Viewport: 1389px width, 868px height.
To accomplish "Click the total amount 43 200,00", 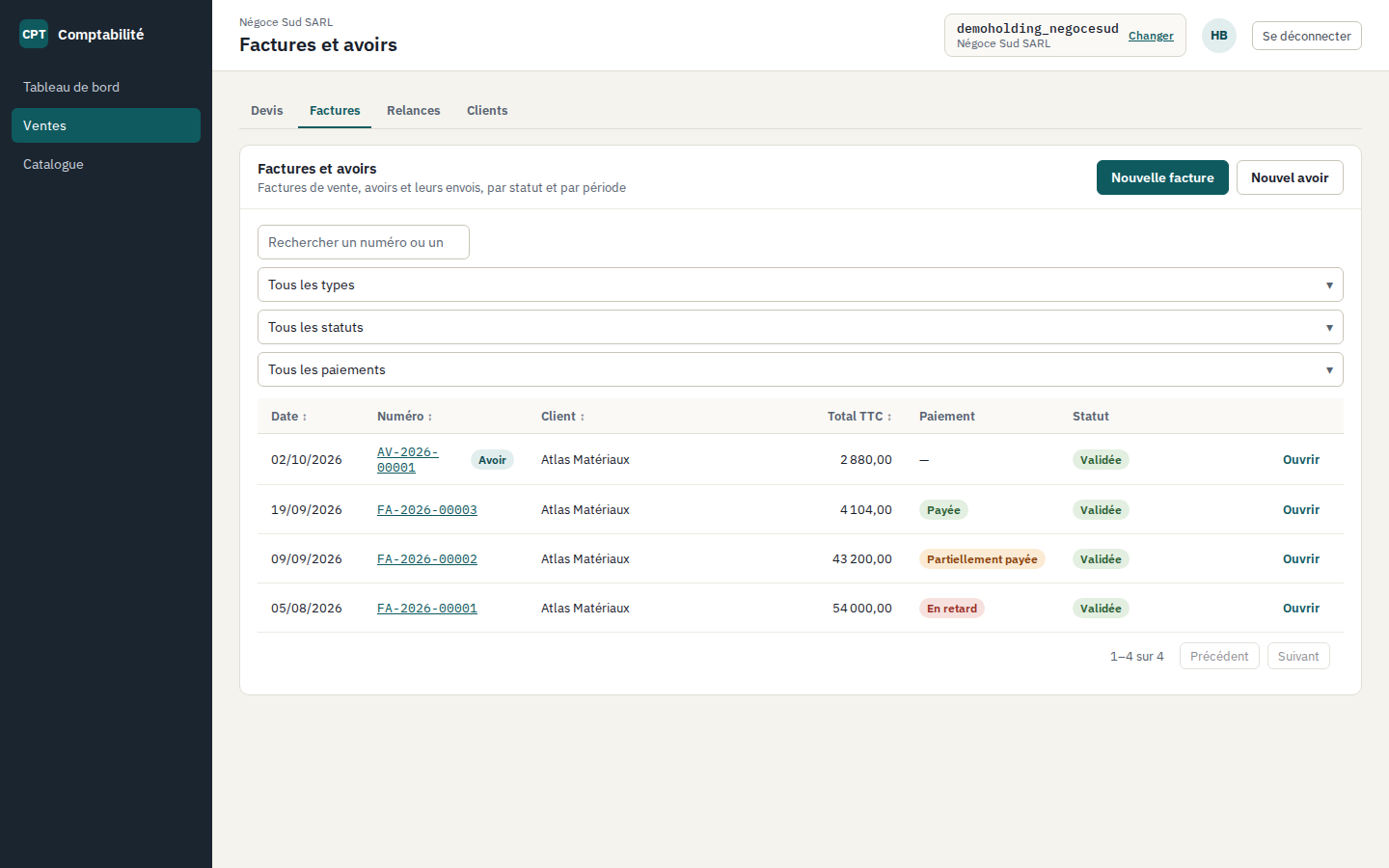I will pos(862,559).
